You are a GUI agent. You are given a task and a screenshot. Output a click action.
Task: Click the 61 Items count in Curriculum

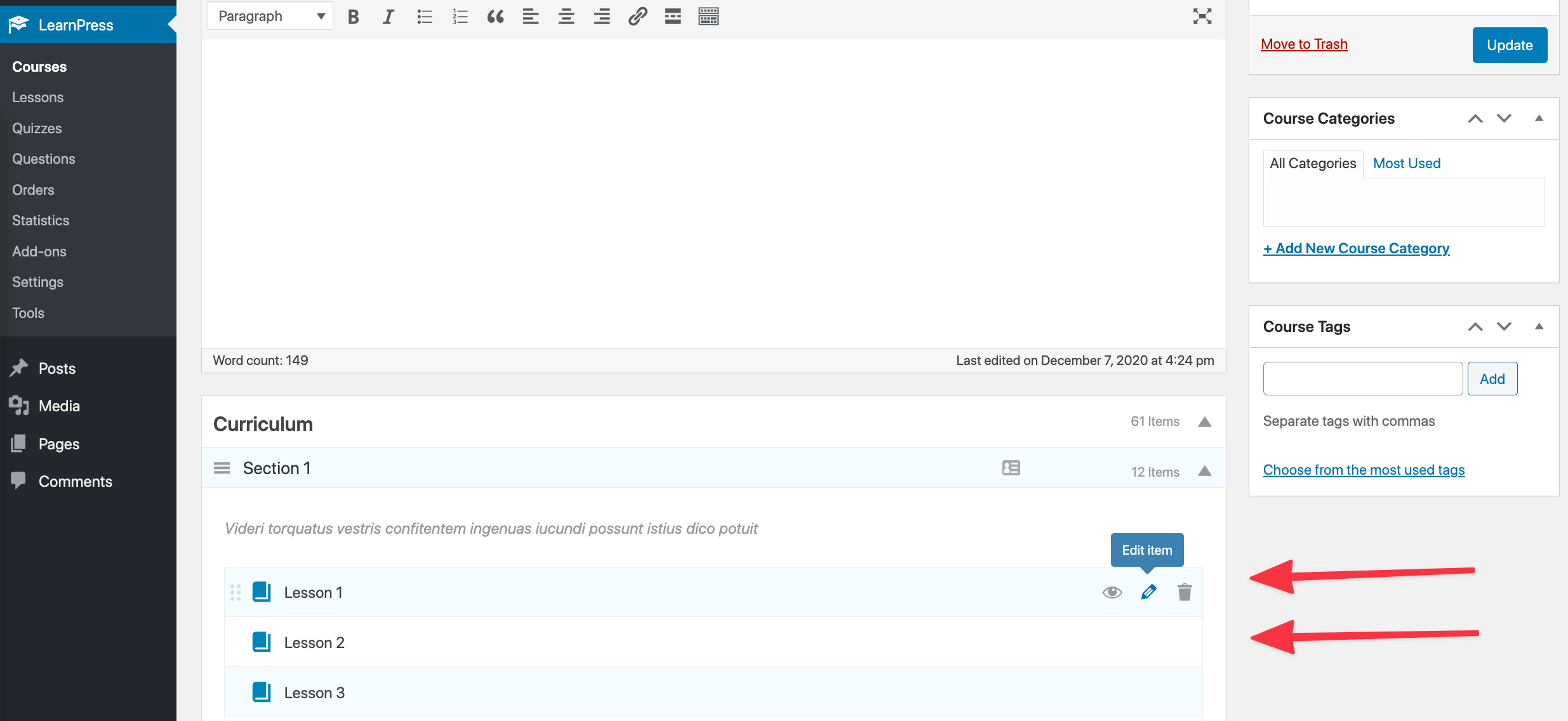pyautogui.click(x=1155, y=421)
